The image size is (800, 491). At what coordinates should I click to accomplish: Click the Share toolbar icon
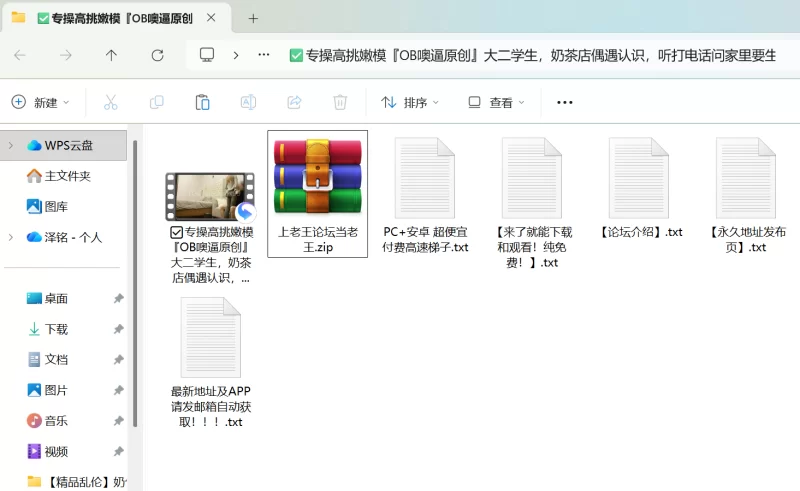tap(294, 102)
